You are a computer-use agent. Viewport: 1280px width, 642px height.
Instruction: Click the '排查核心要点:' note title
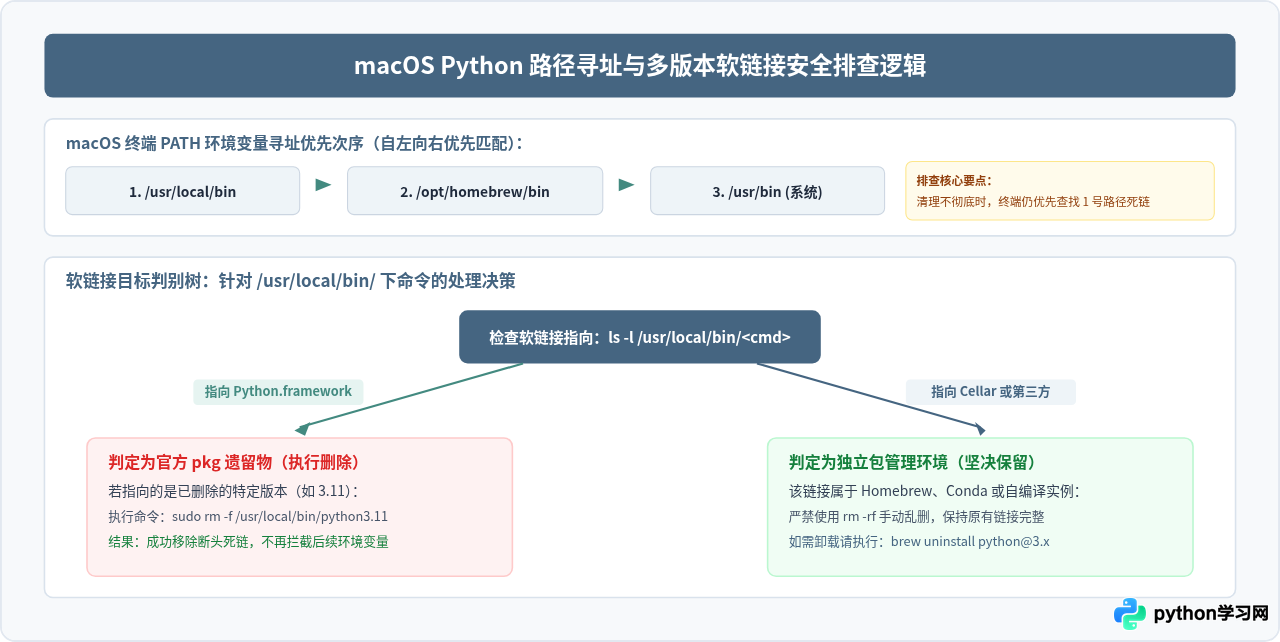point(954,181)
